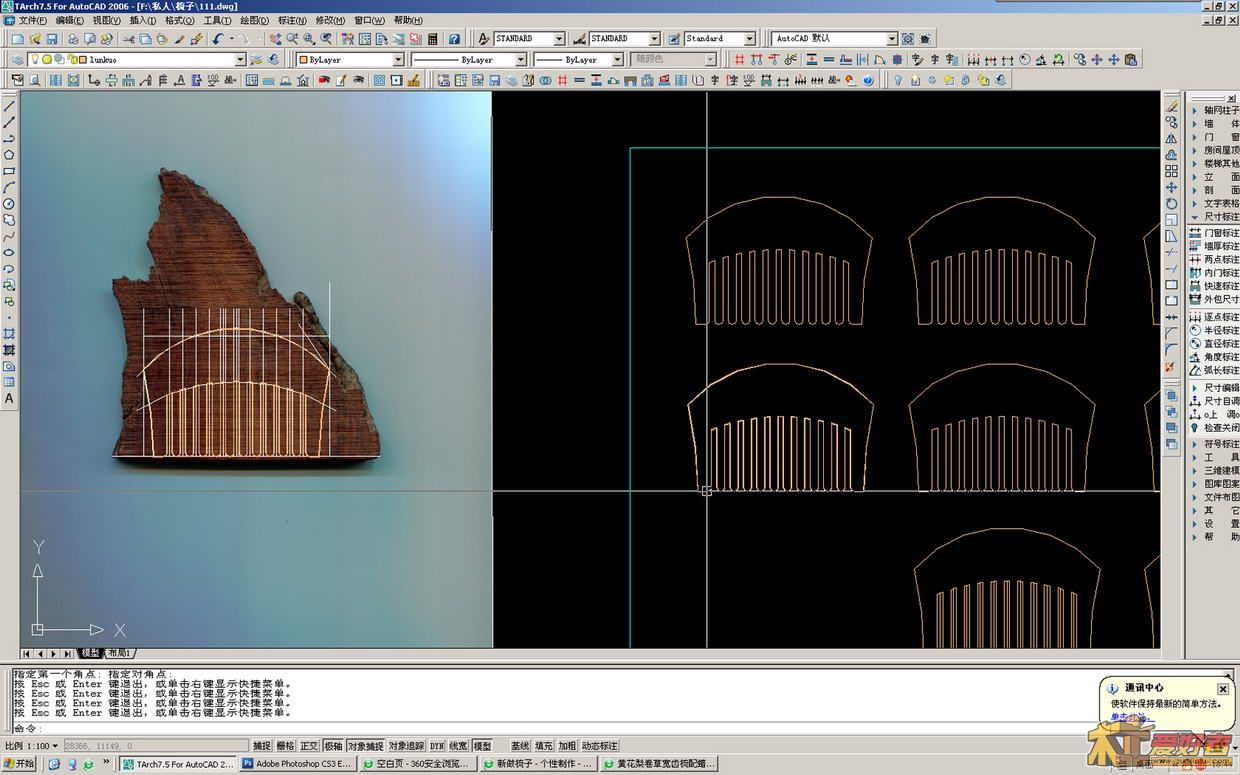Open the 比例 1:100 scale dropdown
1240x775 pixels.
[57, 746]
